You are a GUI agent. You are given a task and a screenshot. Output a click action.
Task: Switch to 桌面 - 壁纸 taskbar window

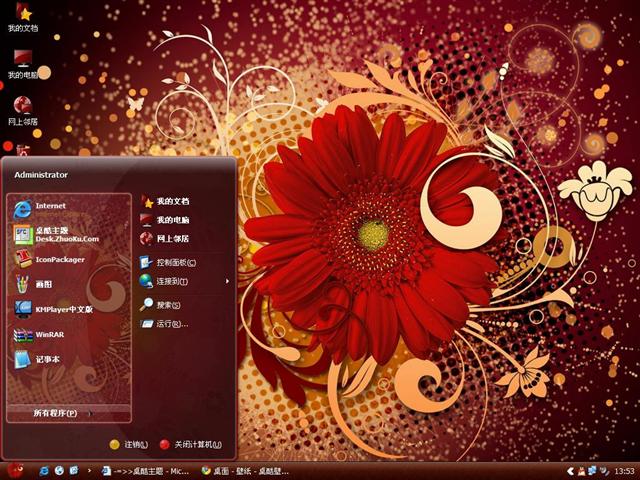(246, 471)
